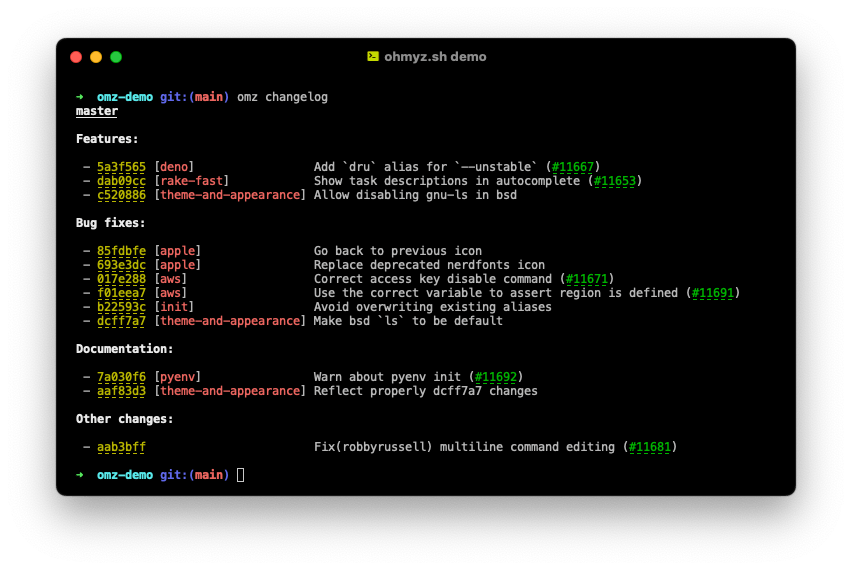Screen dimensions: 852x570
Task: Click 'Replace deprecated nerdfonts icon' message
Action: pyautogui.click(x=429, y=265)
